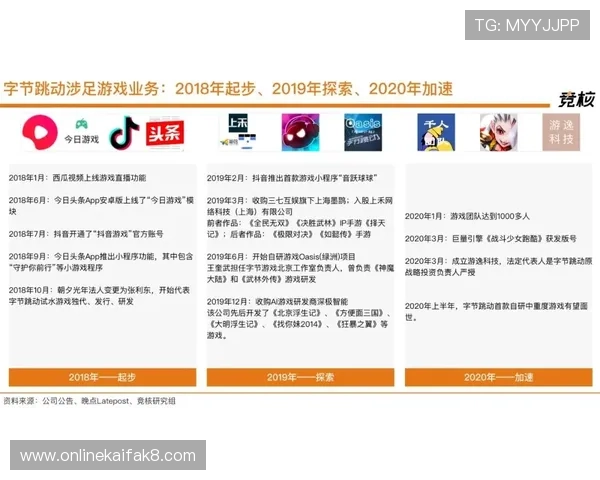Click the 2020年——加速 orange bar

[499, 377]
